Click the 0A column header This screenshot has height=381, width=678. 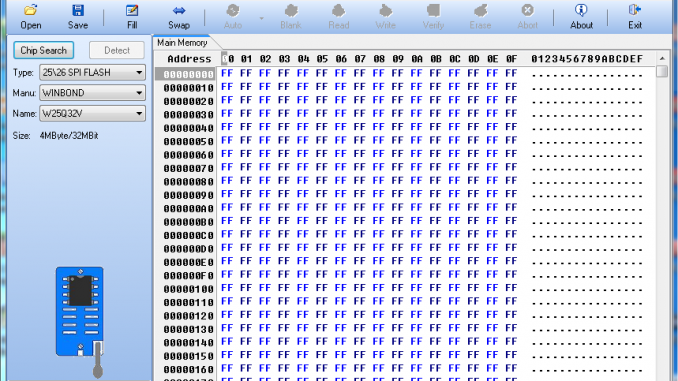[x=416, y=59]
